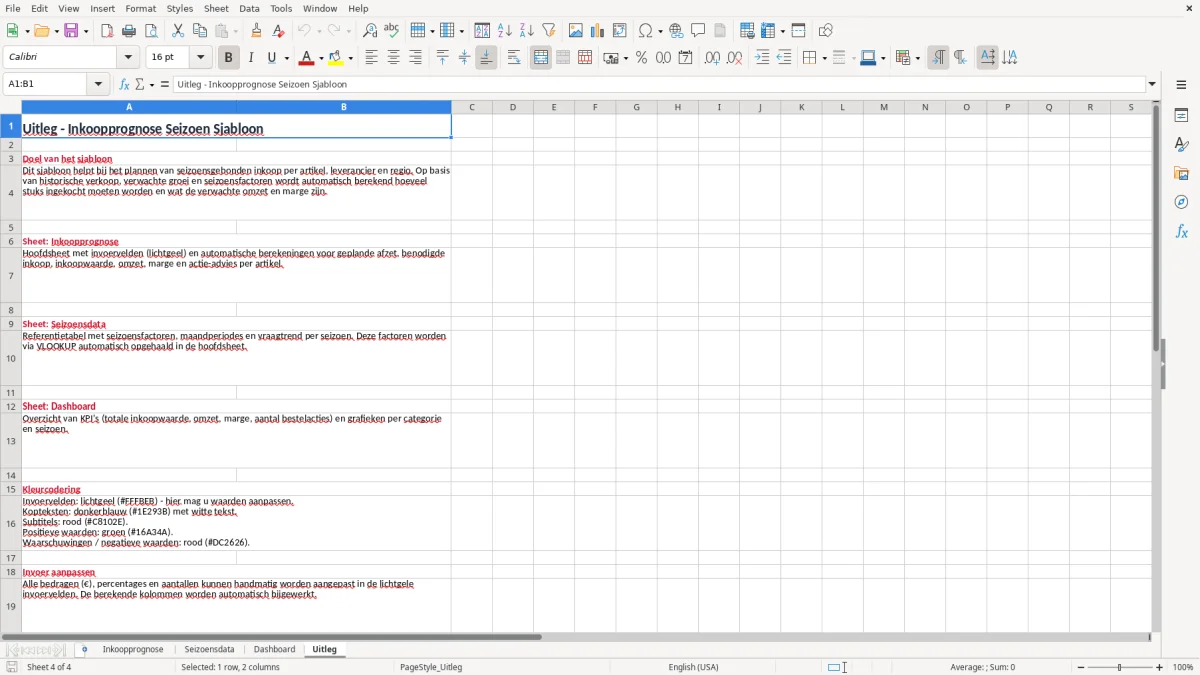Click the AutoFilter funnel icon
Image resolution: width=1200 pixels, height=675 pixels.
tap(549, 31)
